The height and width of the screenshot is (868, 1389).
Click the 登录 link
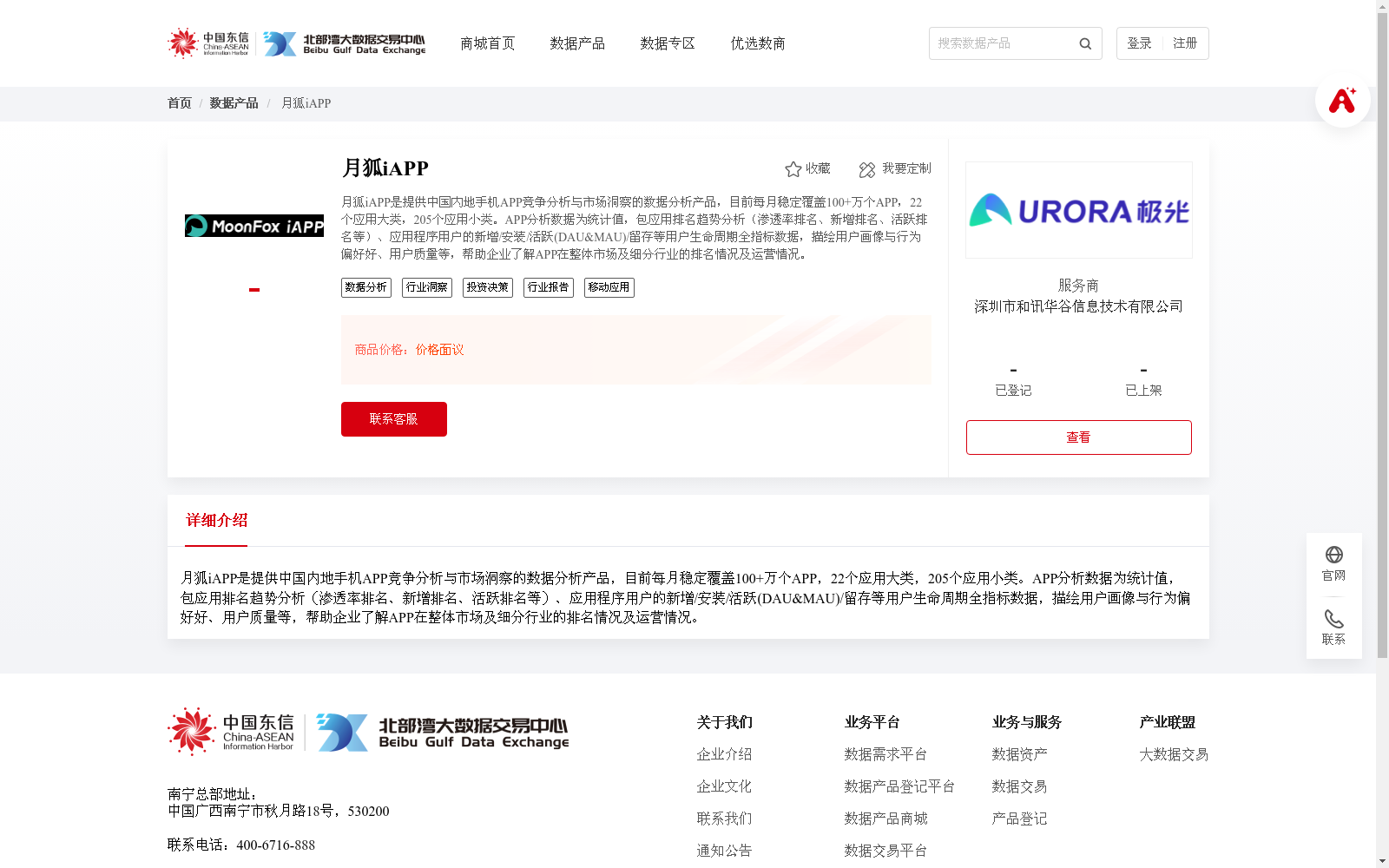[1139, 43]
